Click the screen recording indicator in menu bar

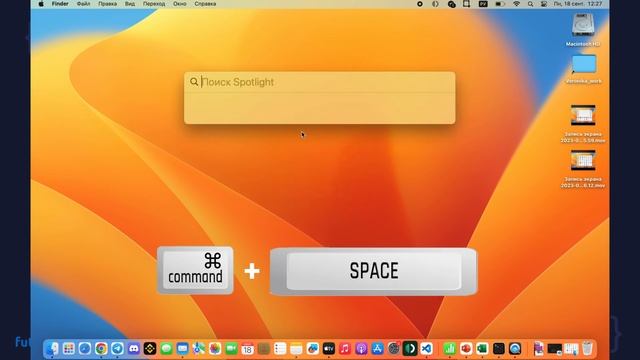tap(420, 4)
